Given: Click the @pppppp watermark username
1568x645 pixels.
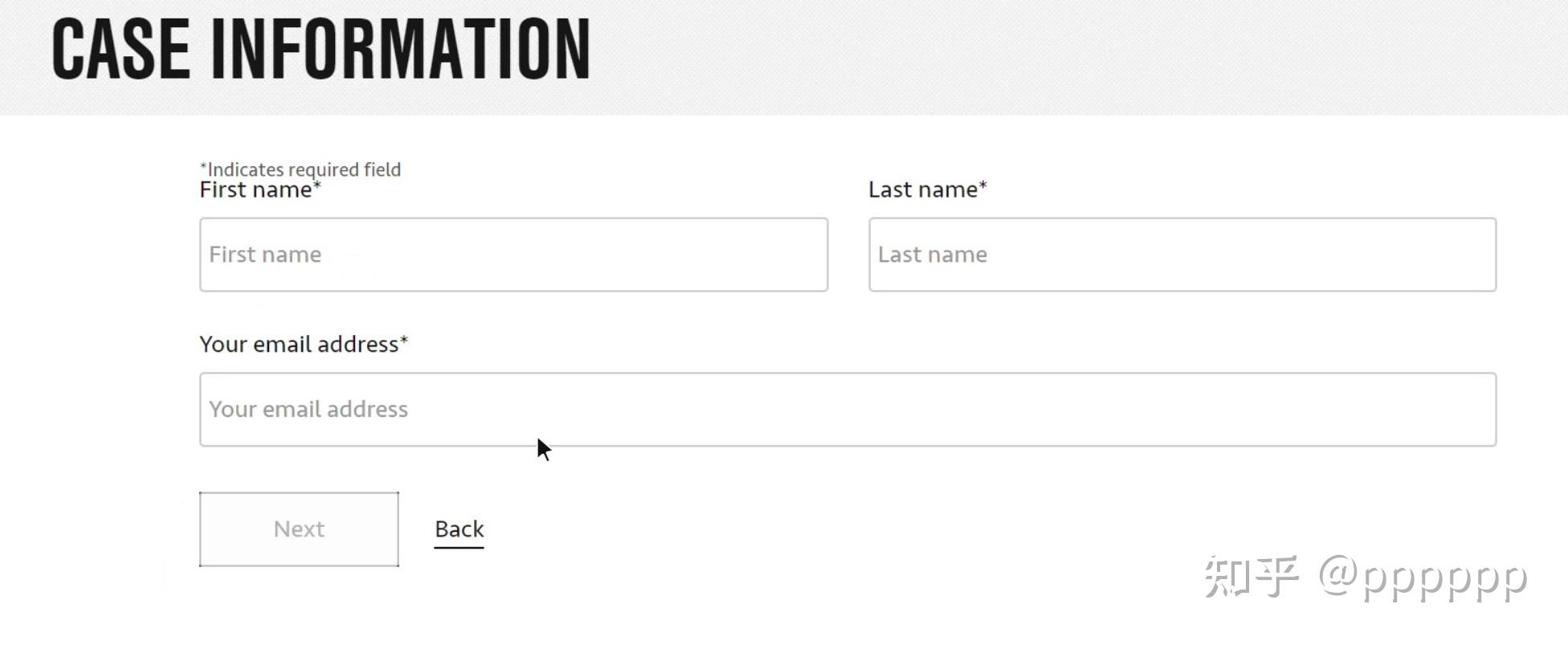Looking at the screenshot, I should (x=1423, y=578).
